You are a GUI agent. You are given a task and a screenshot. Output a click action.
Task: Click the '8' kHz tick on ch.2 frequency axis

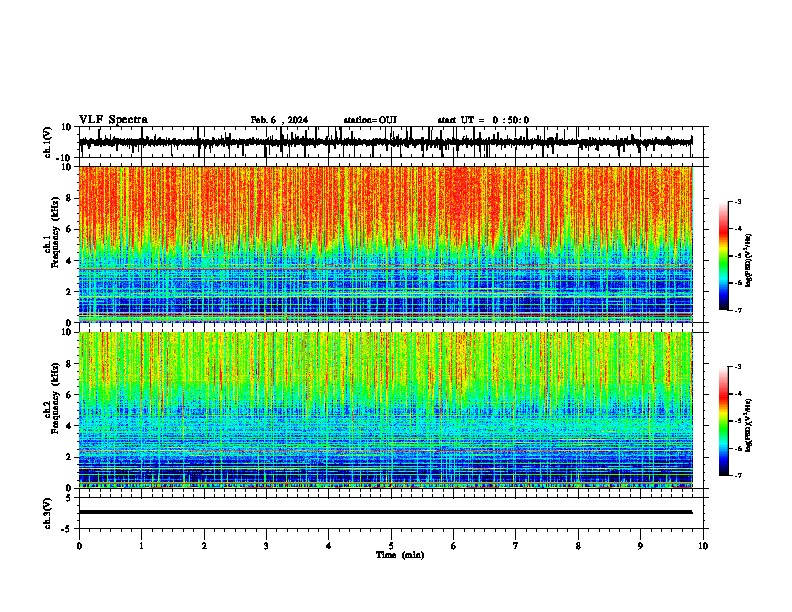69,363
